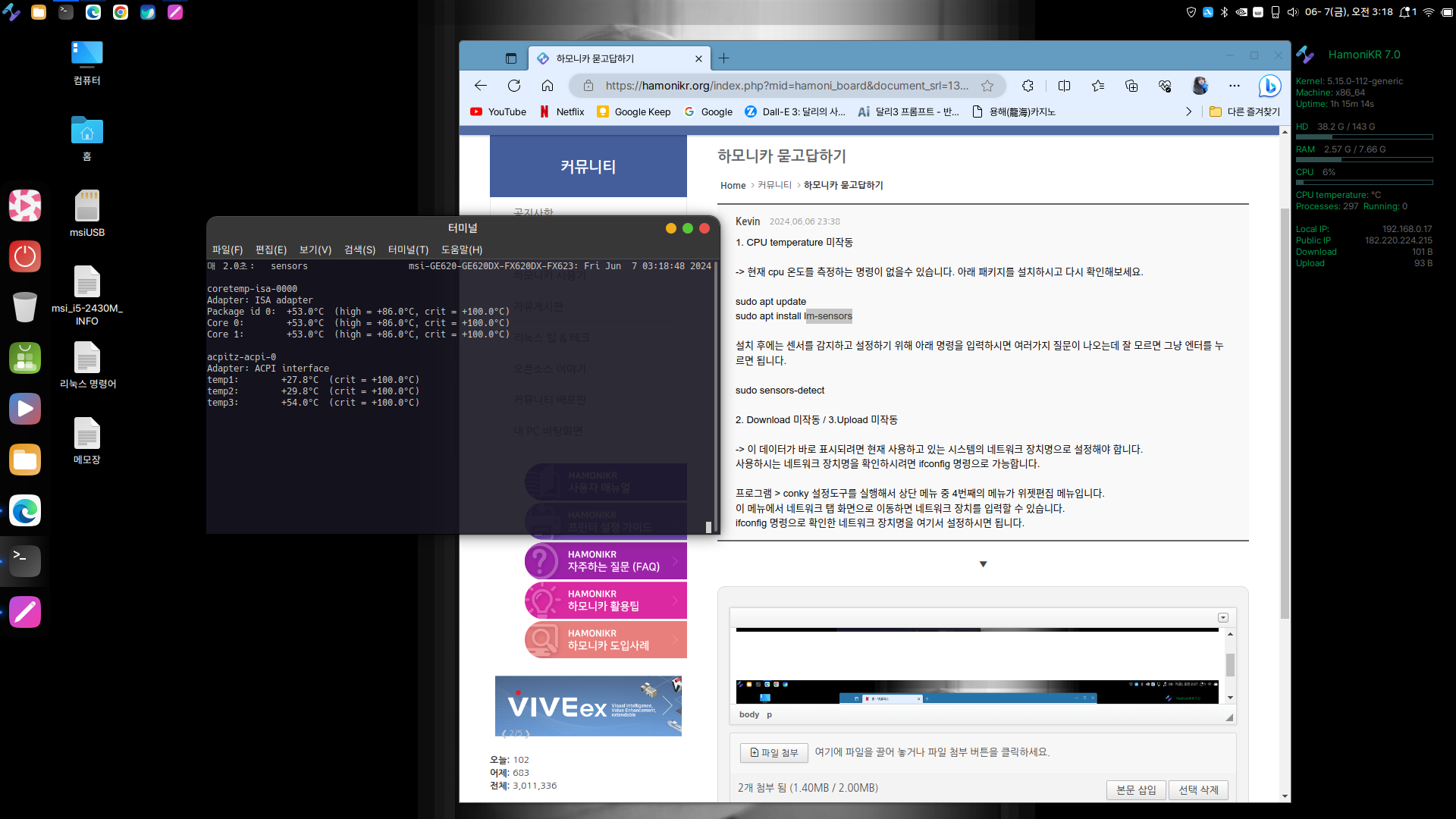The image size is (1456, 819).
Task: Open Edge home page icon
Action: 548,86
